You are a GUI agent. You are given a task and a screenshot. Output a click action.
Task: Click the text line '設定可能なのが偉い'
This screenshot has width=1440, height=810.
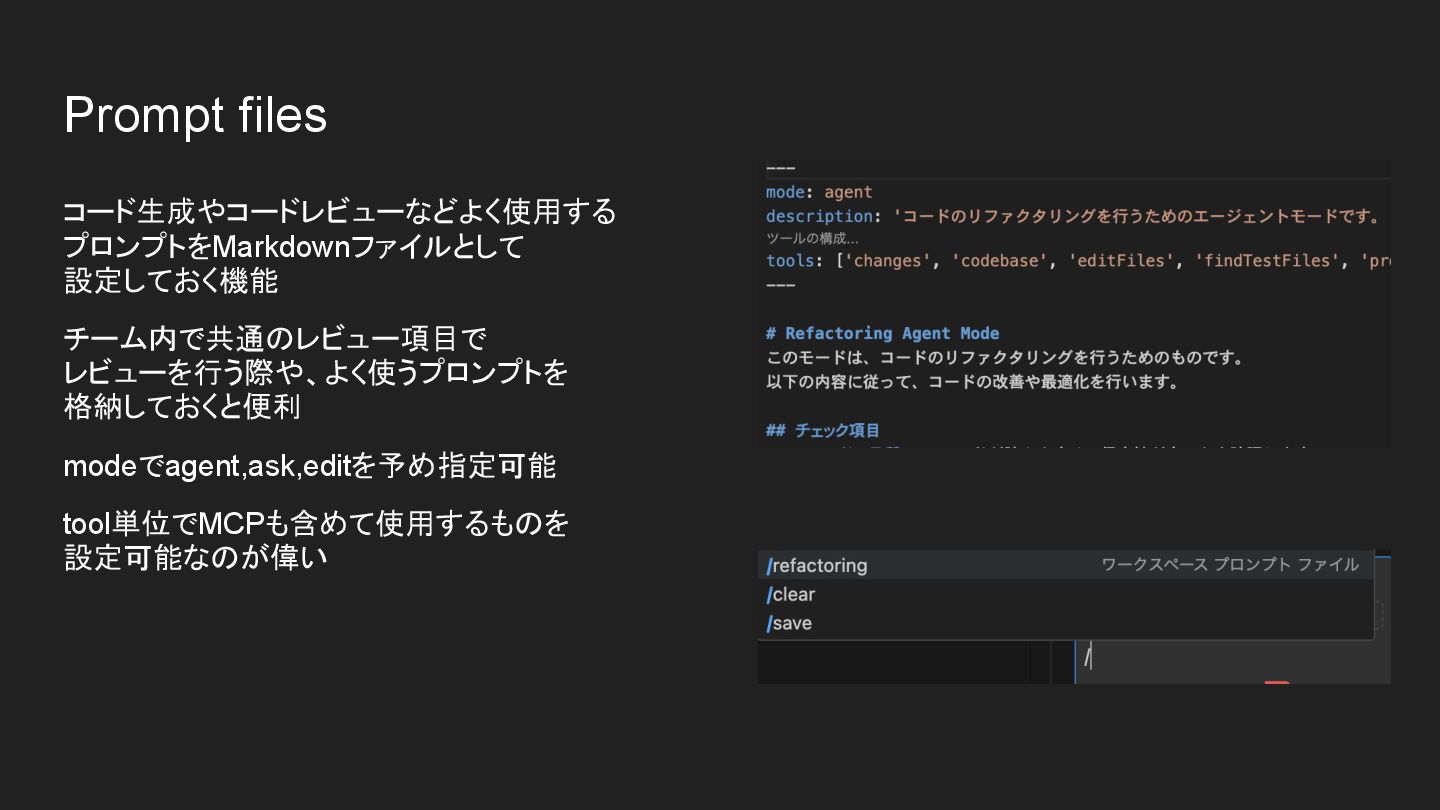pyautogui.click(x=196, y=557)
